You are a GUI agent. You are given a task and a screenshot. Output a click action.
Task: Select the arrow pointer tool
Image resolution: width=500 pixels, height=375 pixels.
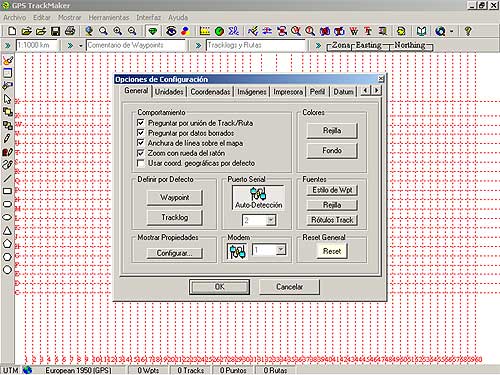(x=7, y=99)
